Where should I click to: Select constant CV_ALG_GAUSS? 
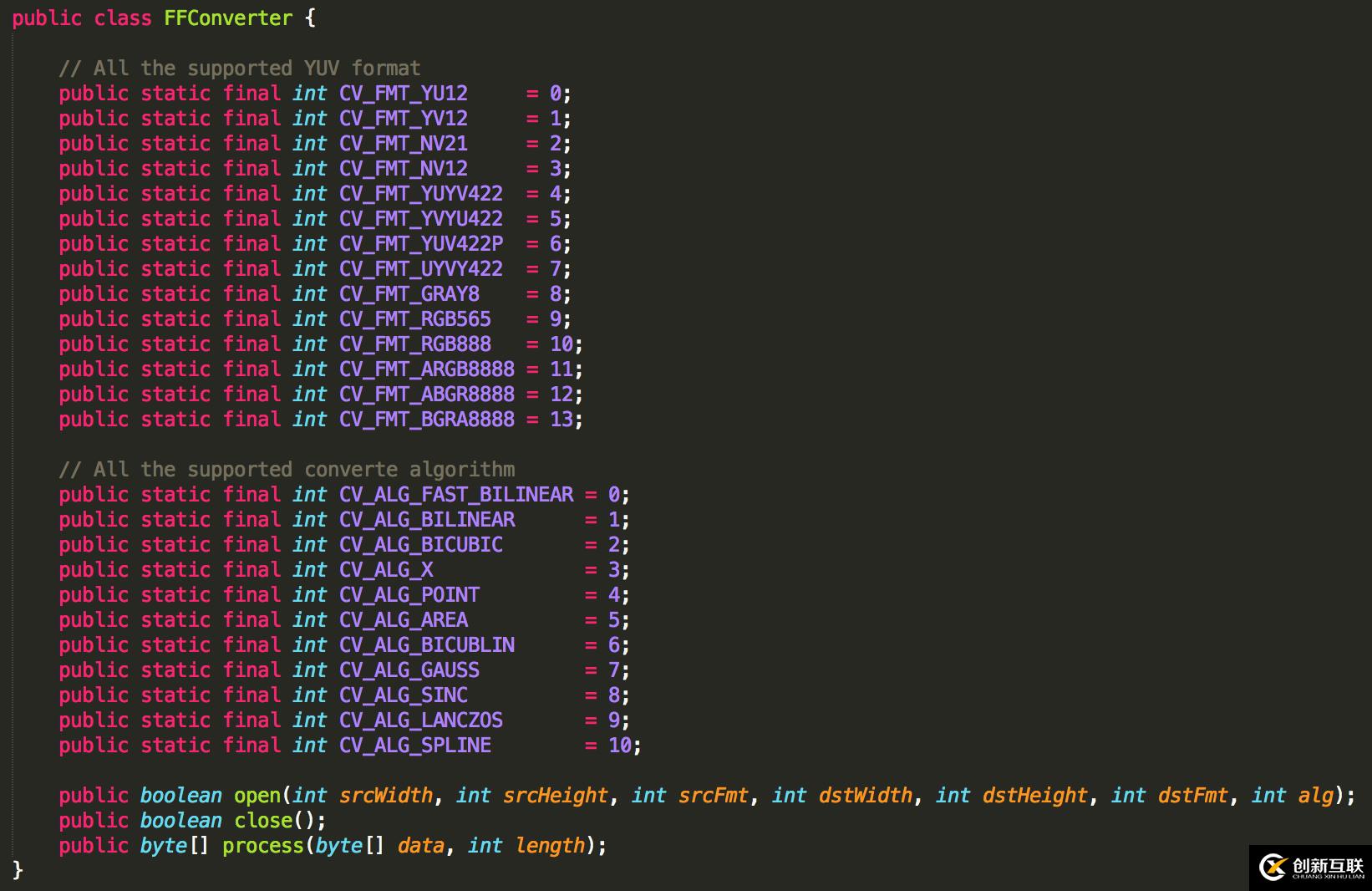coord(409,670)
